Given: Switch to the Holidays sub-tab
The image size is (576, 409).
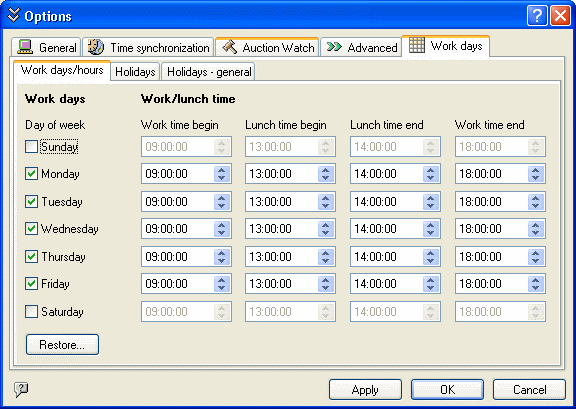Looking at the screenshot, I should (x=135, y=72).
